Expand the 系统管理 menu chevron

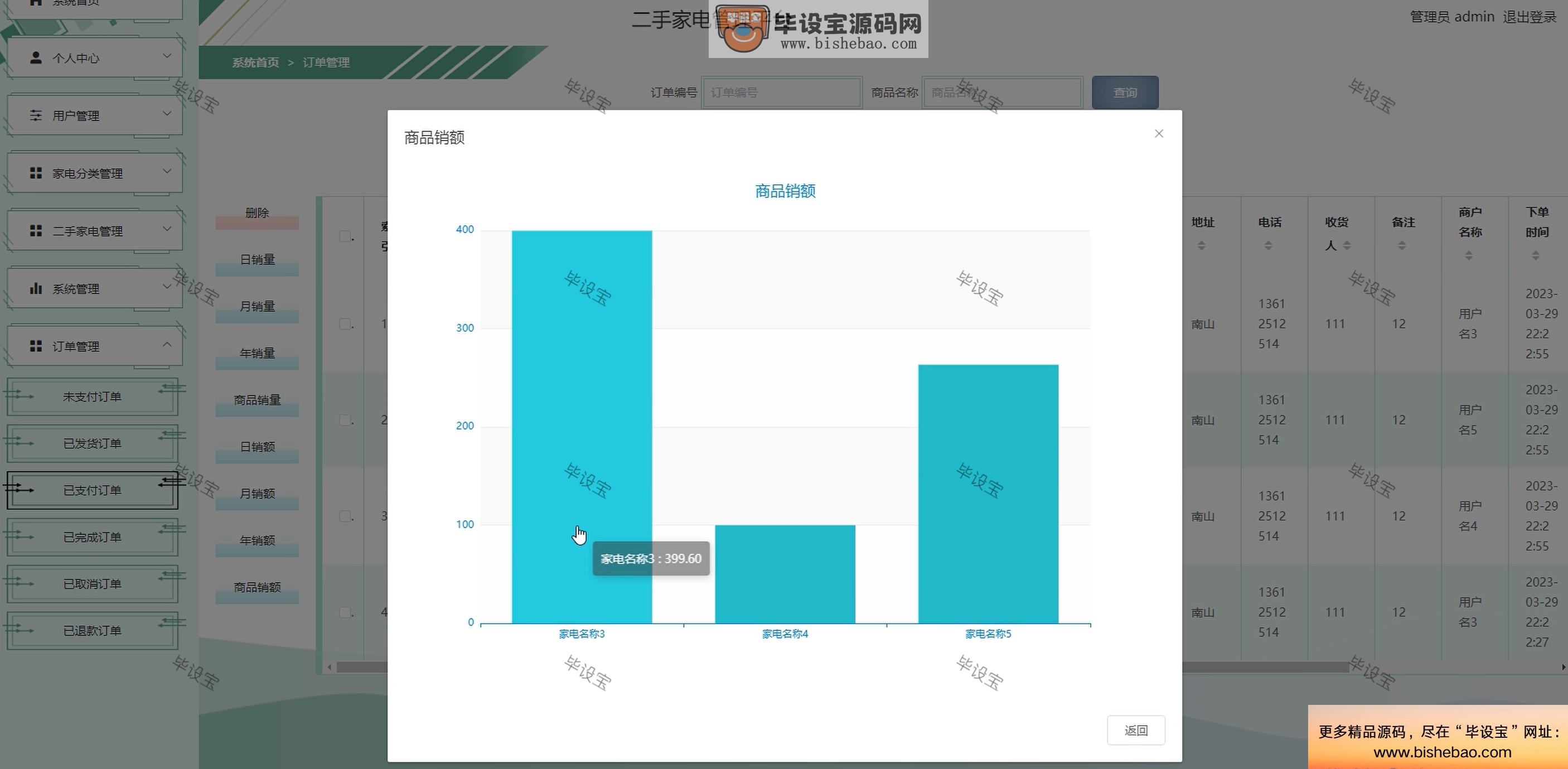pos(167,286)
